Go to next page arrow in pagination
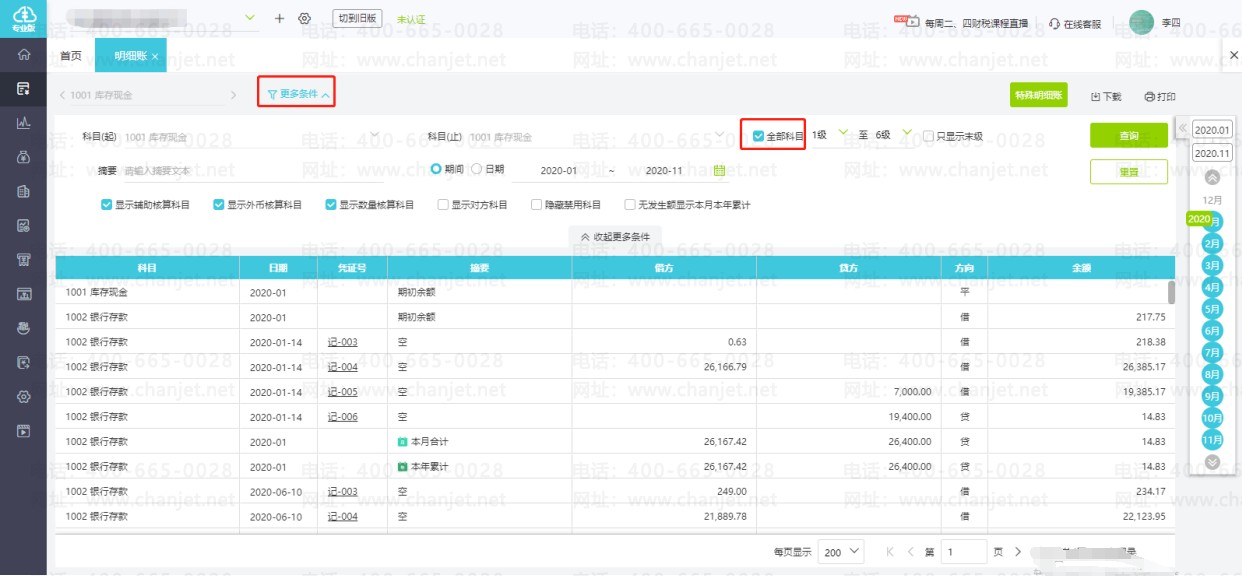 click(x=1018, y=552)
